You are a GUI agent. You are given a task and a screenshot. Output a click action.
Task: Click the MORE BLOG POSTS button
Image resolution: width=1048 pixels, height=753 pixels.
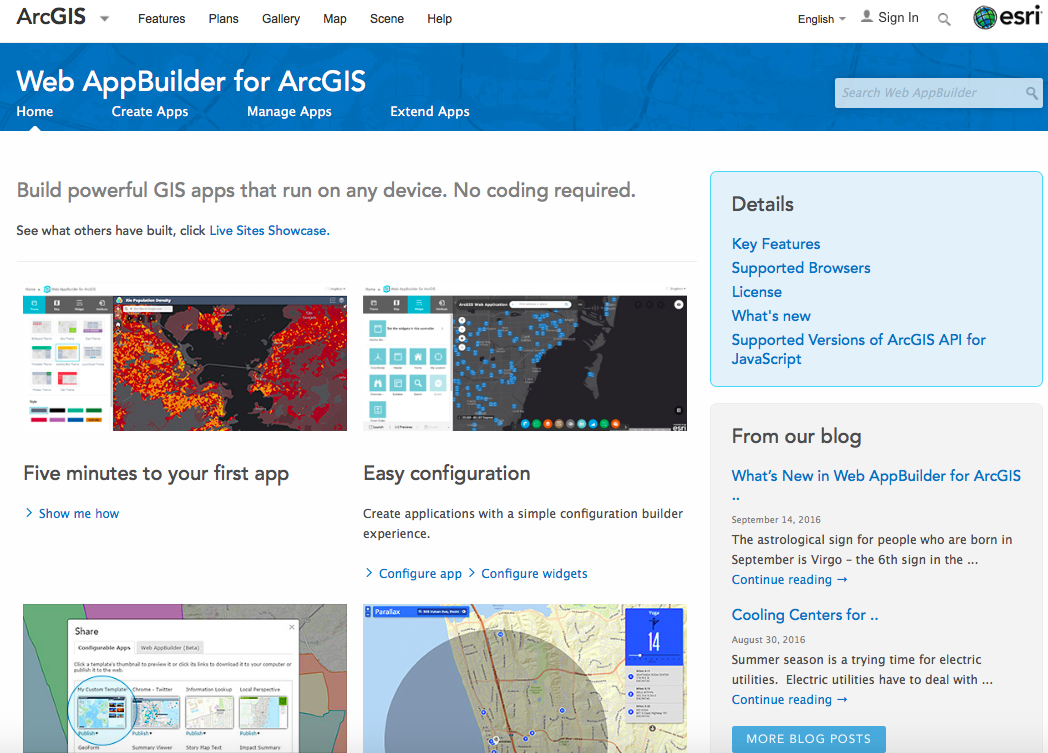pyautogui.click(x=809, y=739)
